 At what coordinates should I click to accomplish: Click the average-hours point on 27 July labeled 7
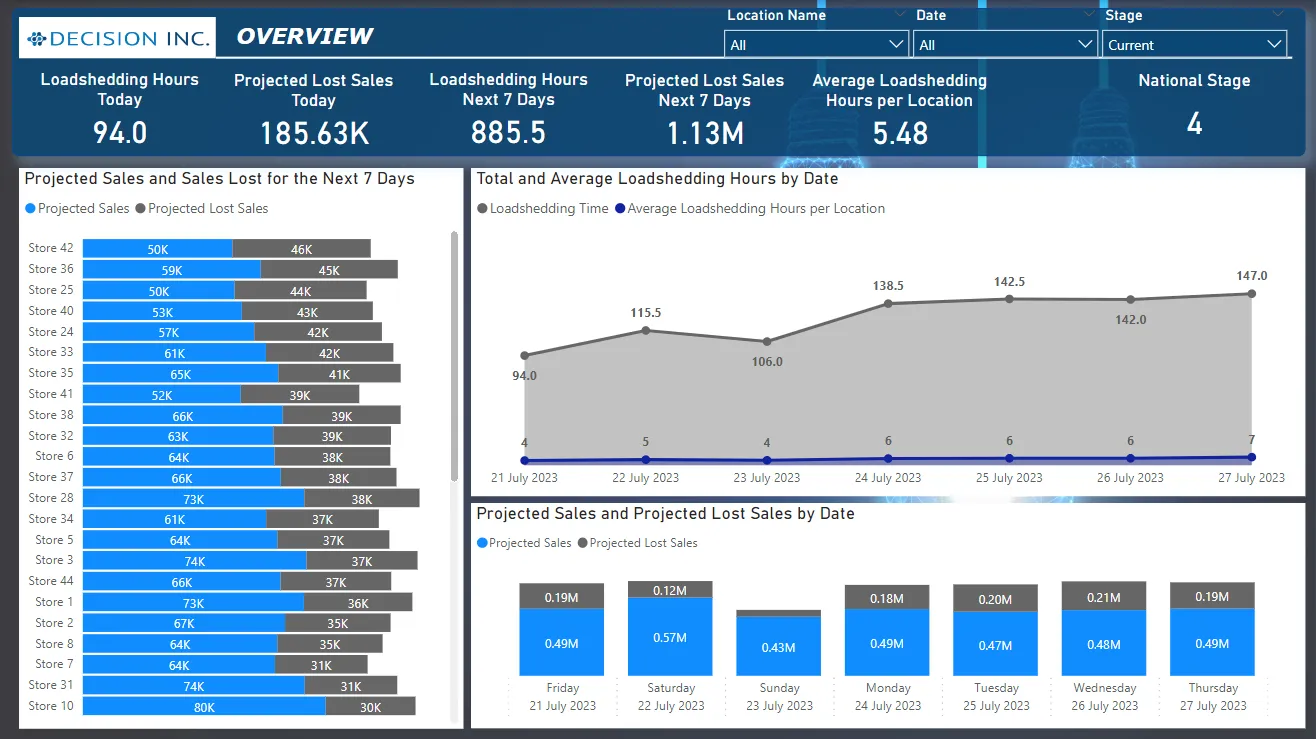[x=1252, y=457]
